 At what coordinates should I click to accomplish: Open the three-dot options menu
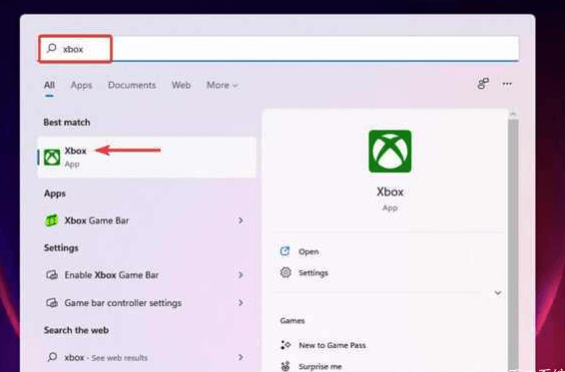pos(507,84)
